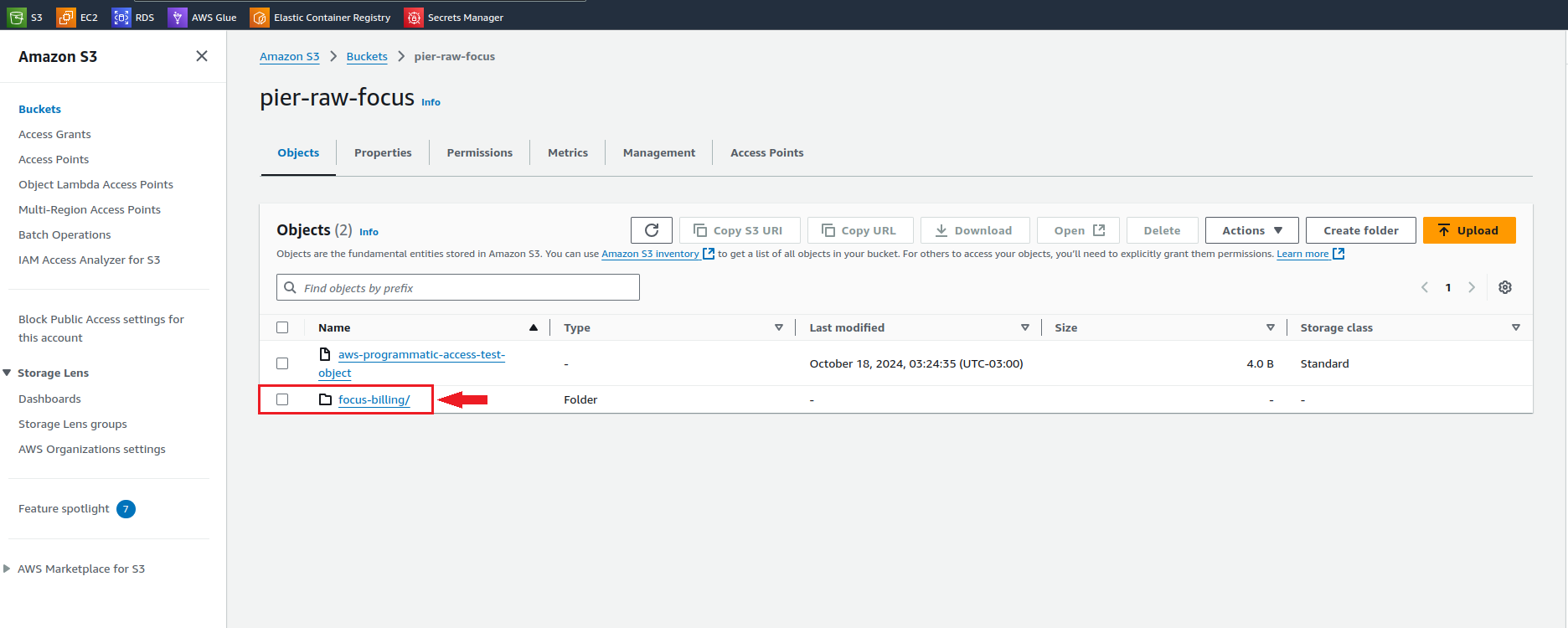Toggle the select-all objects checkbox

pos(282,327)
